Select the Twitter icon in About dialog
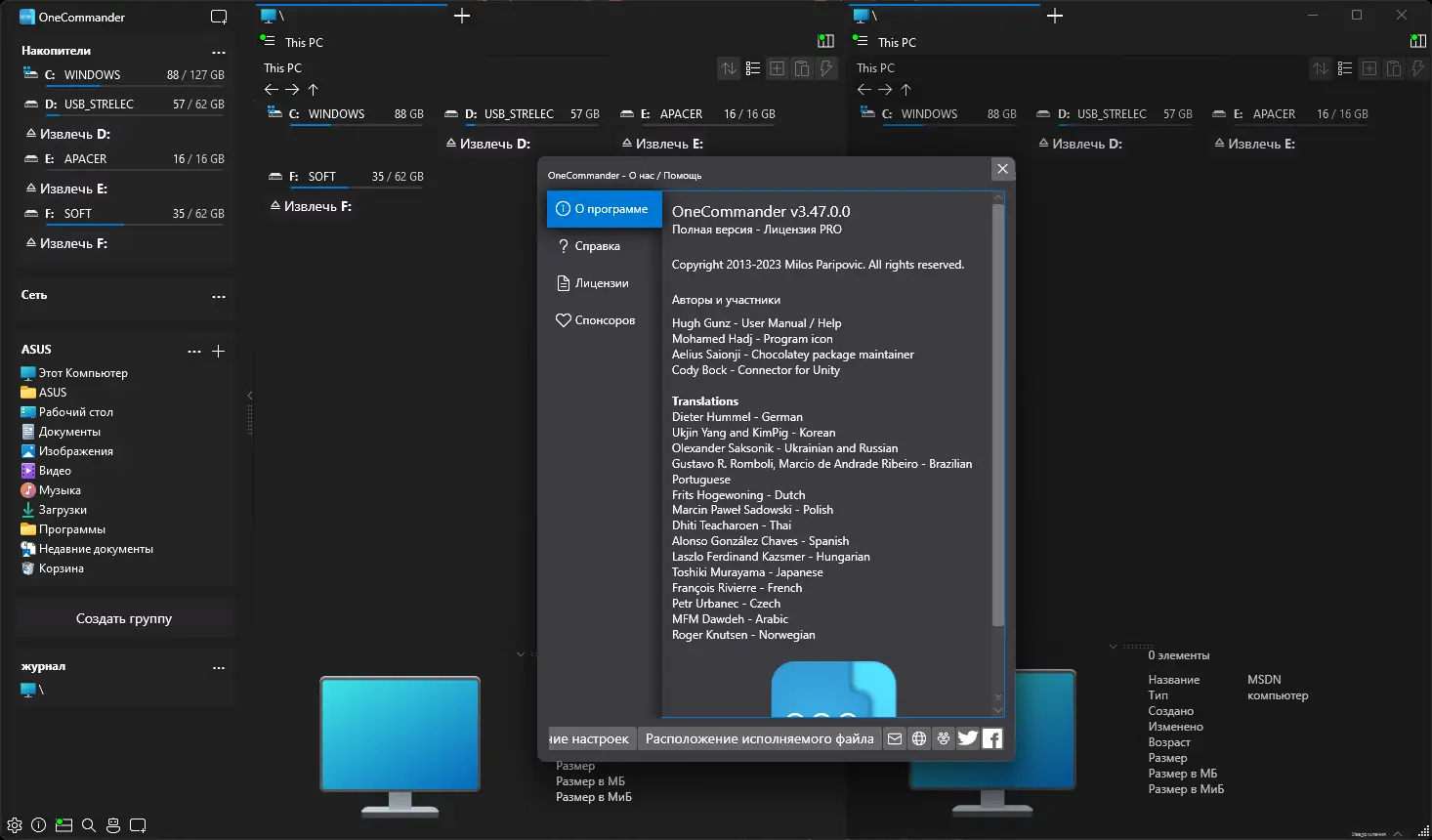 [967, 738]
